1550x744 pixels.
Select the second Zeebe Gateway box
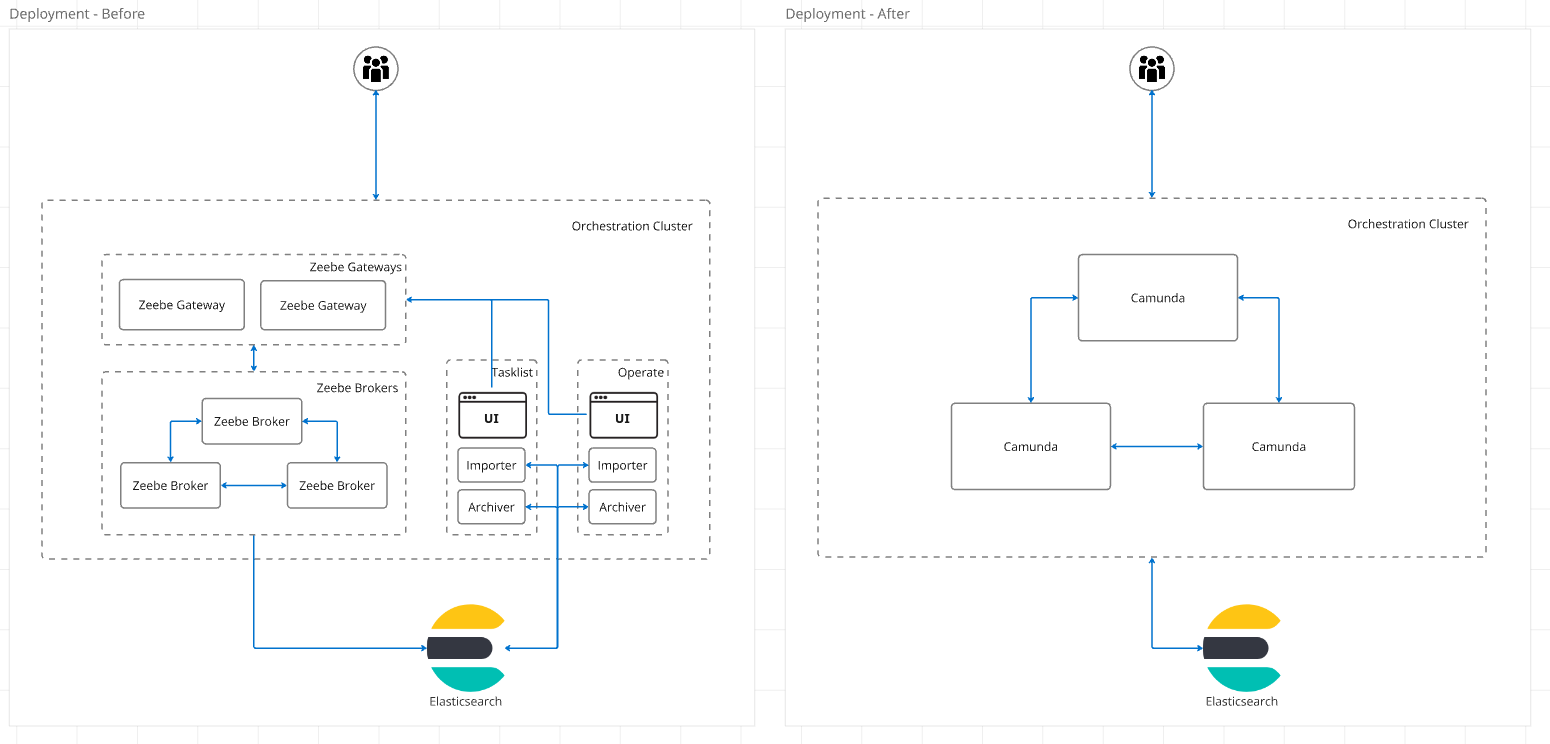323,305
